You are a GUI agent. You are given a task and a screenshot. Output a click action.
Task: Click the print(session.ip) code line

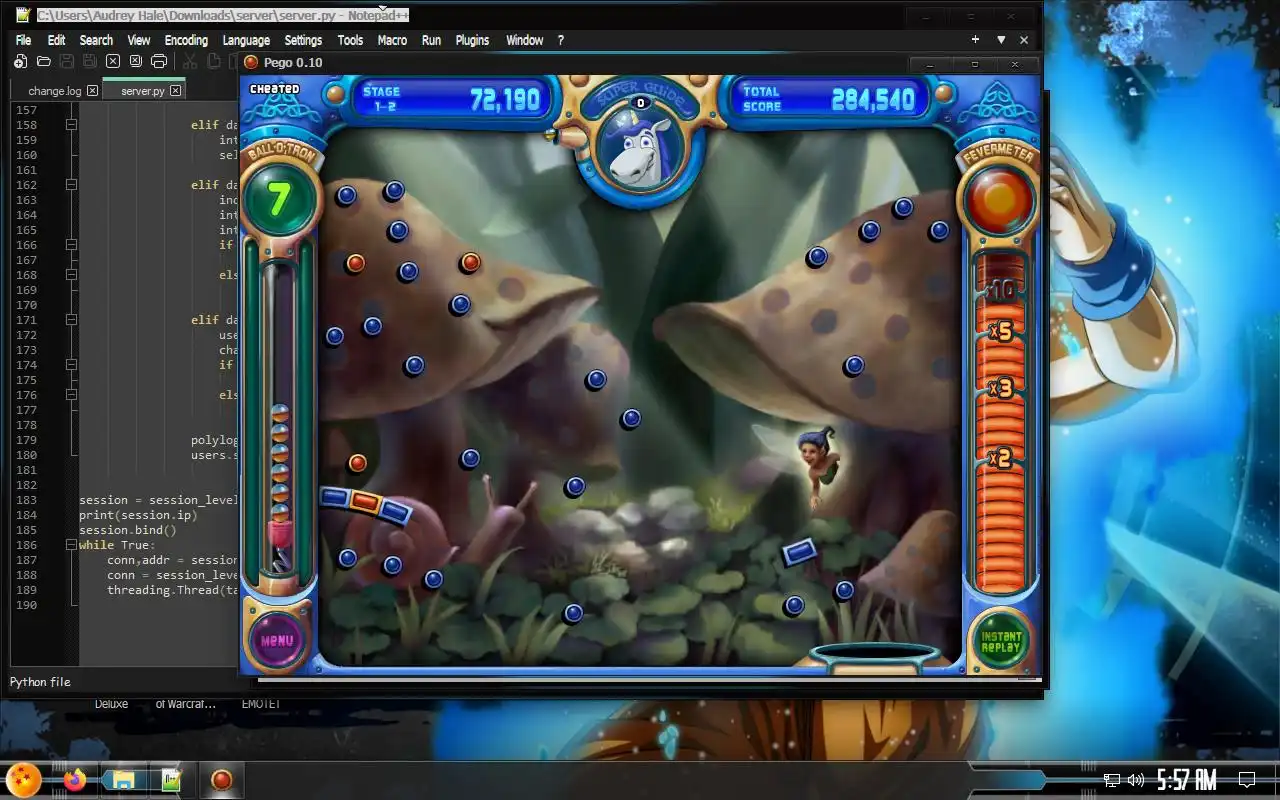(x=138, y=515)
